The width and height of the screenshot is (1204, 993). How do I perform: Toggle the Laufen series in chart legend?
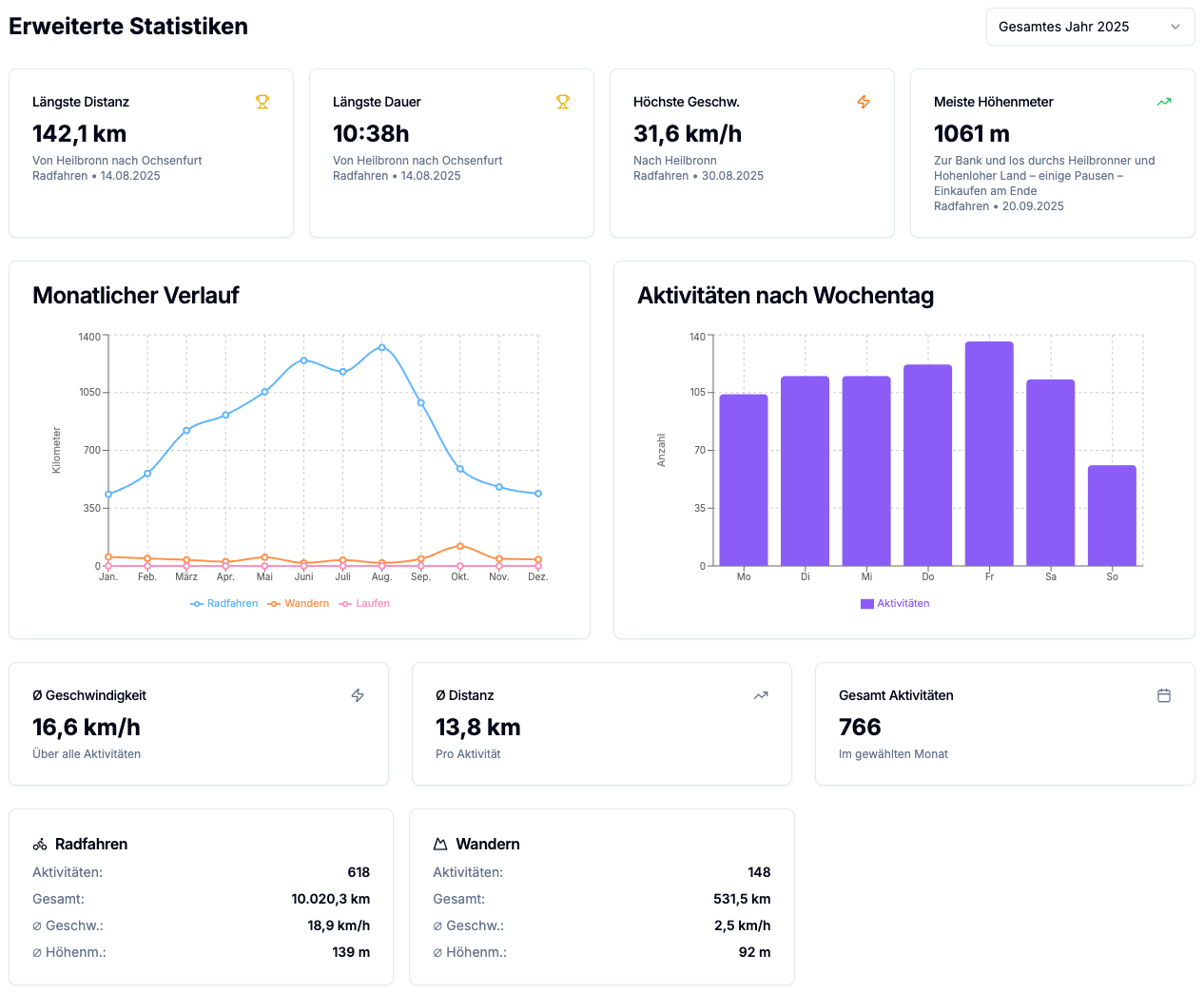(365, 603)
